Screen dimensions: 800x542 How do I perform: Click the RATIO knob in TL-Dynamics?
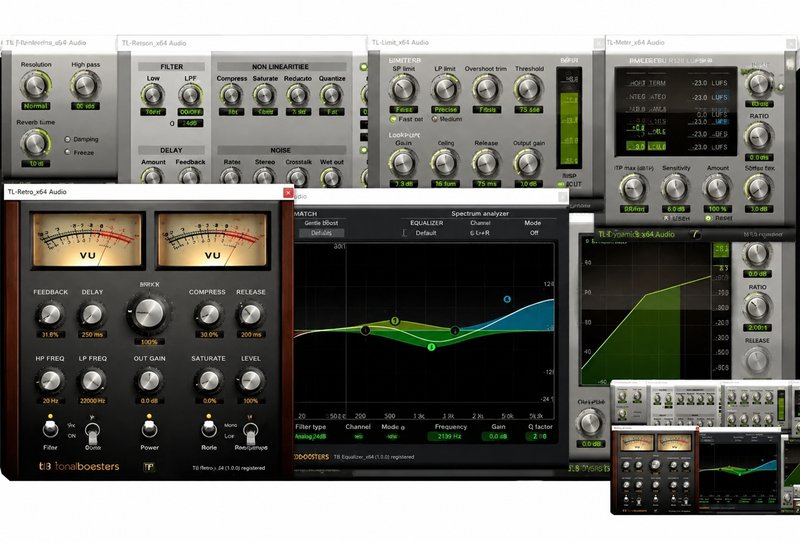tap(758, 307)
